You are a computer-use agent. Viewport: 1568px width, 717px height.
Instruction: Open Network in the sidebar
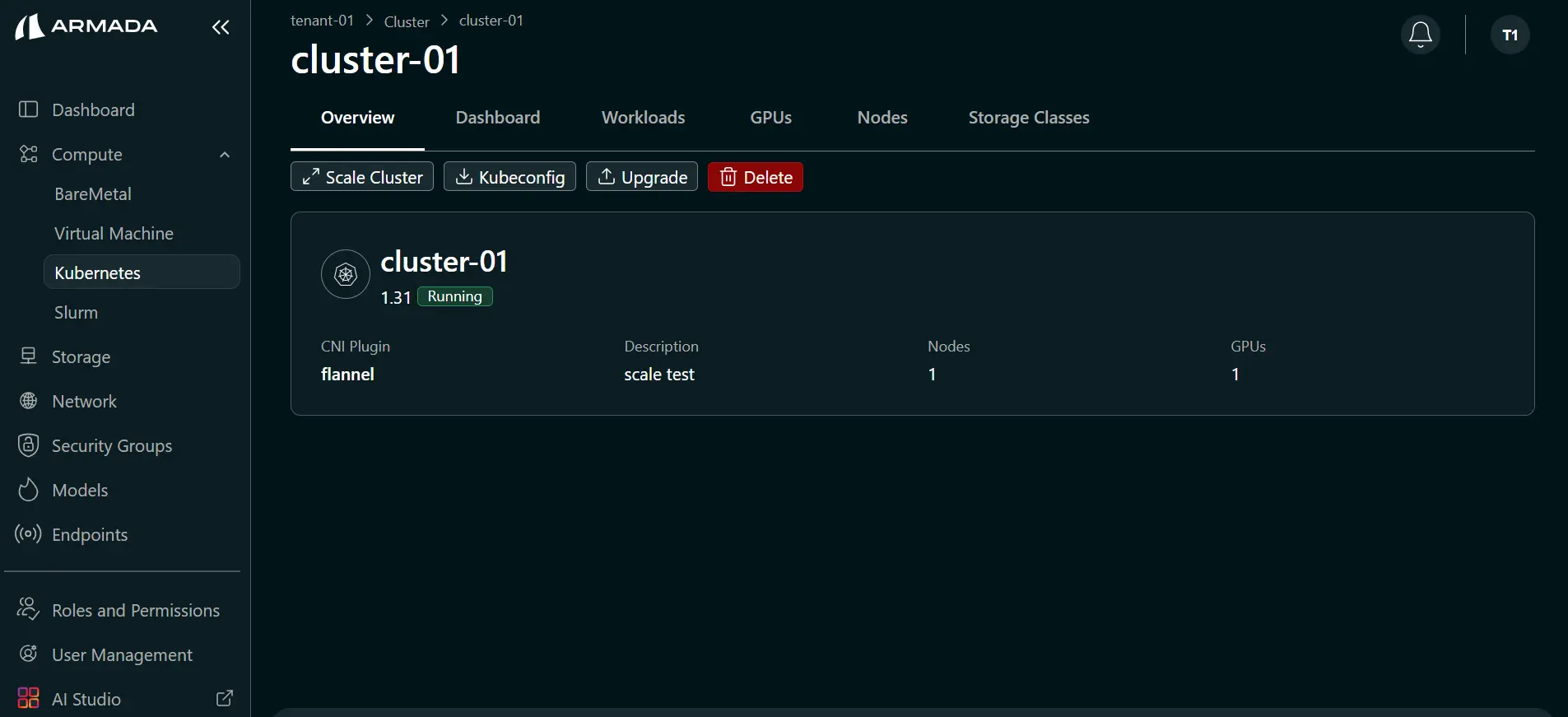(84, 401)
